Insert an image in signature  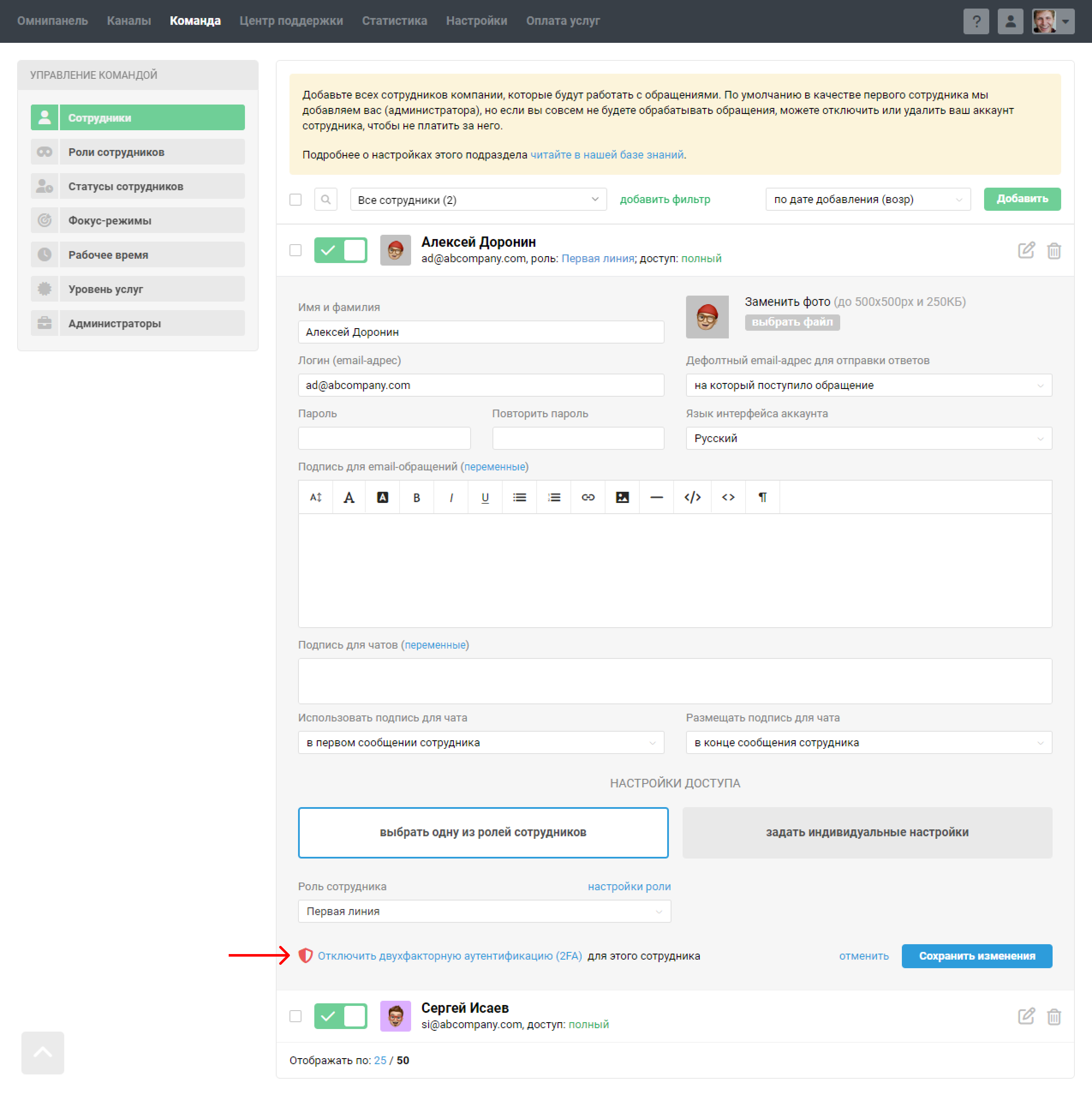[622, 497]
